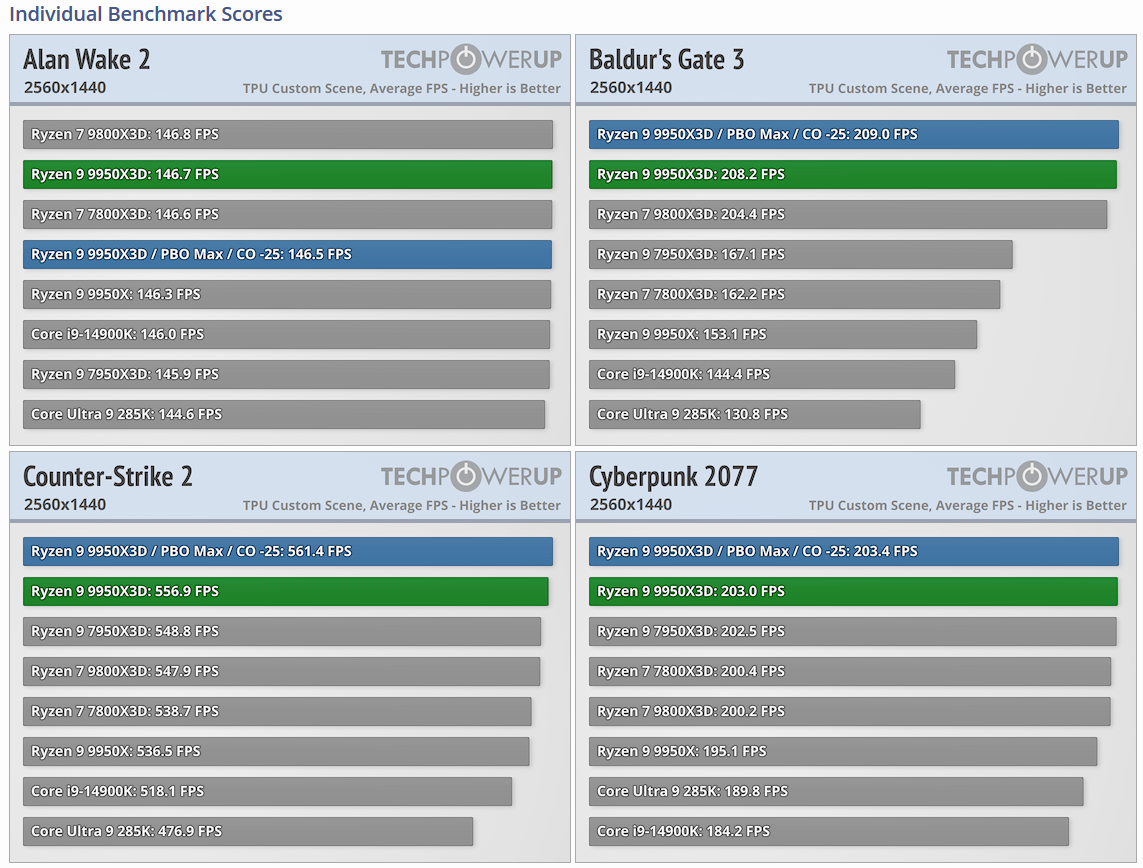The height and width of the screenshot is (868, 1143).
Task: Click "2560x1440" under the Cyberpunk 2077 title
Action: [631, 504]
